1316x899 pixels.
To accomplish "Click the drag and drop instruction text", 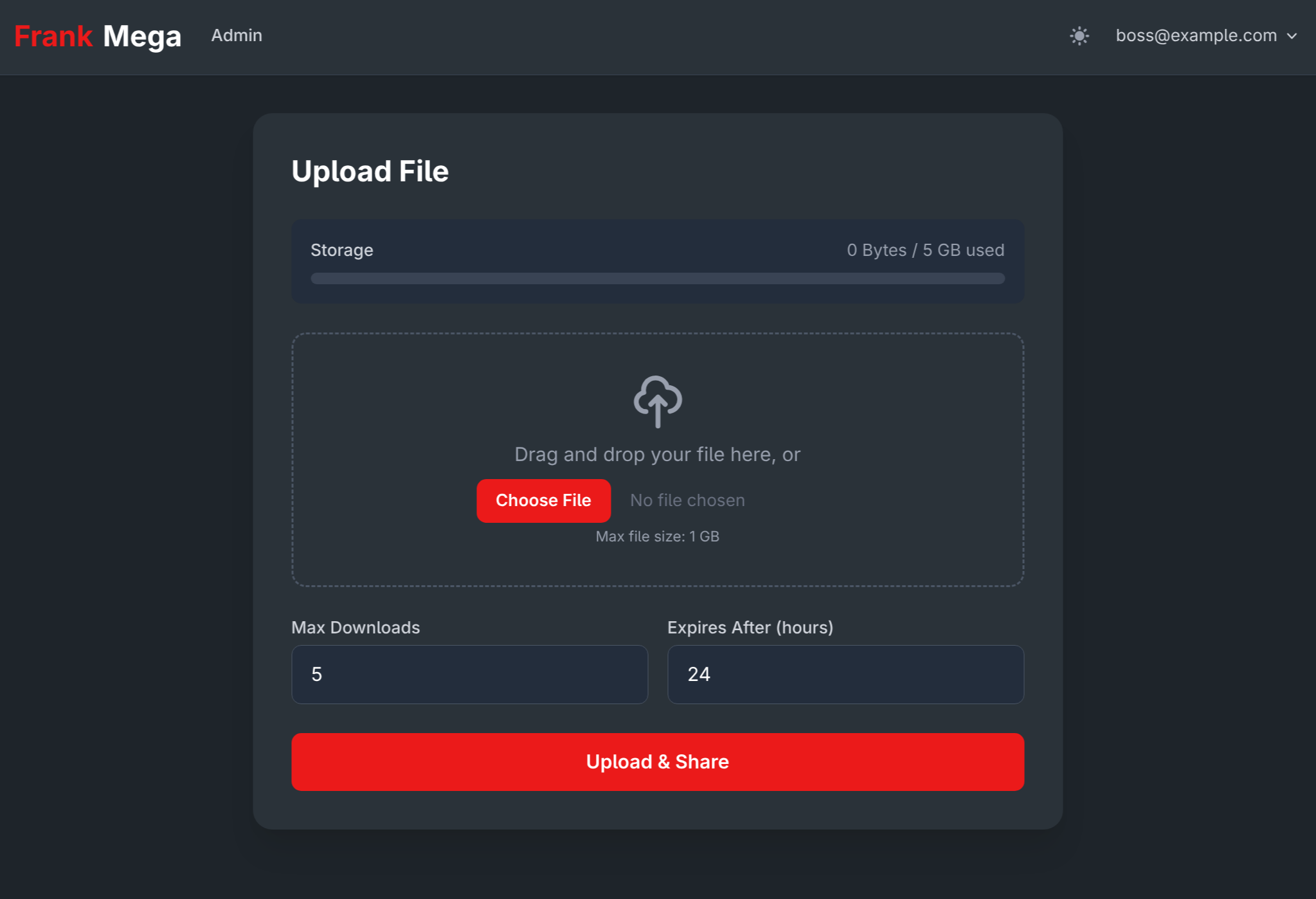I will tap(657, 455).
